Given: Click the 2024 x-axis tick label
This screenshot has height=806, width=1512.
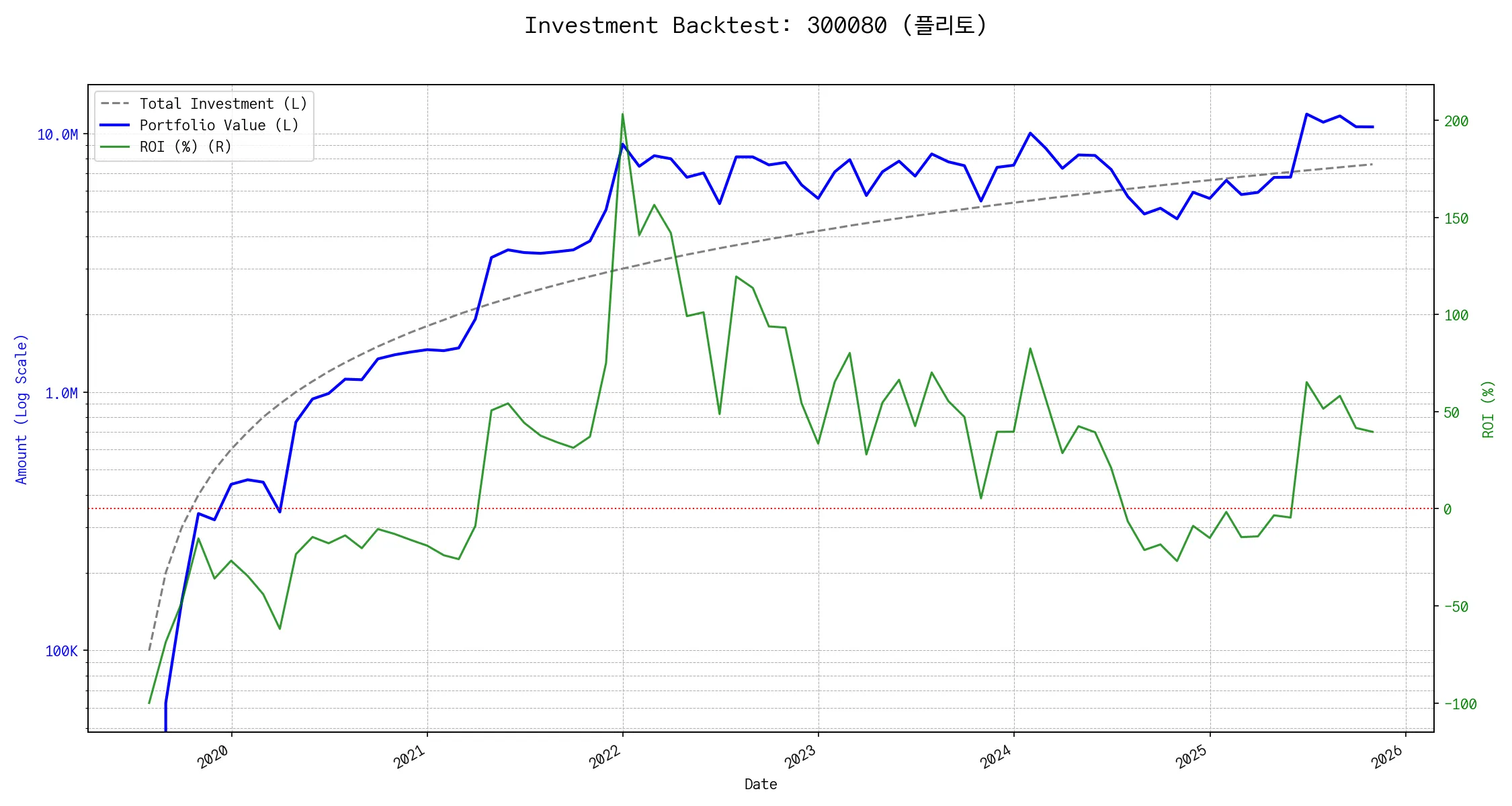Looking at the screenshot, I should 996,756.
